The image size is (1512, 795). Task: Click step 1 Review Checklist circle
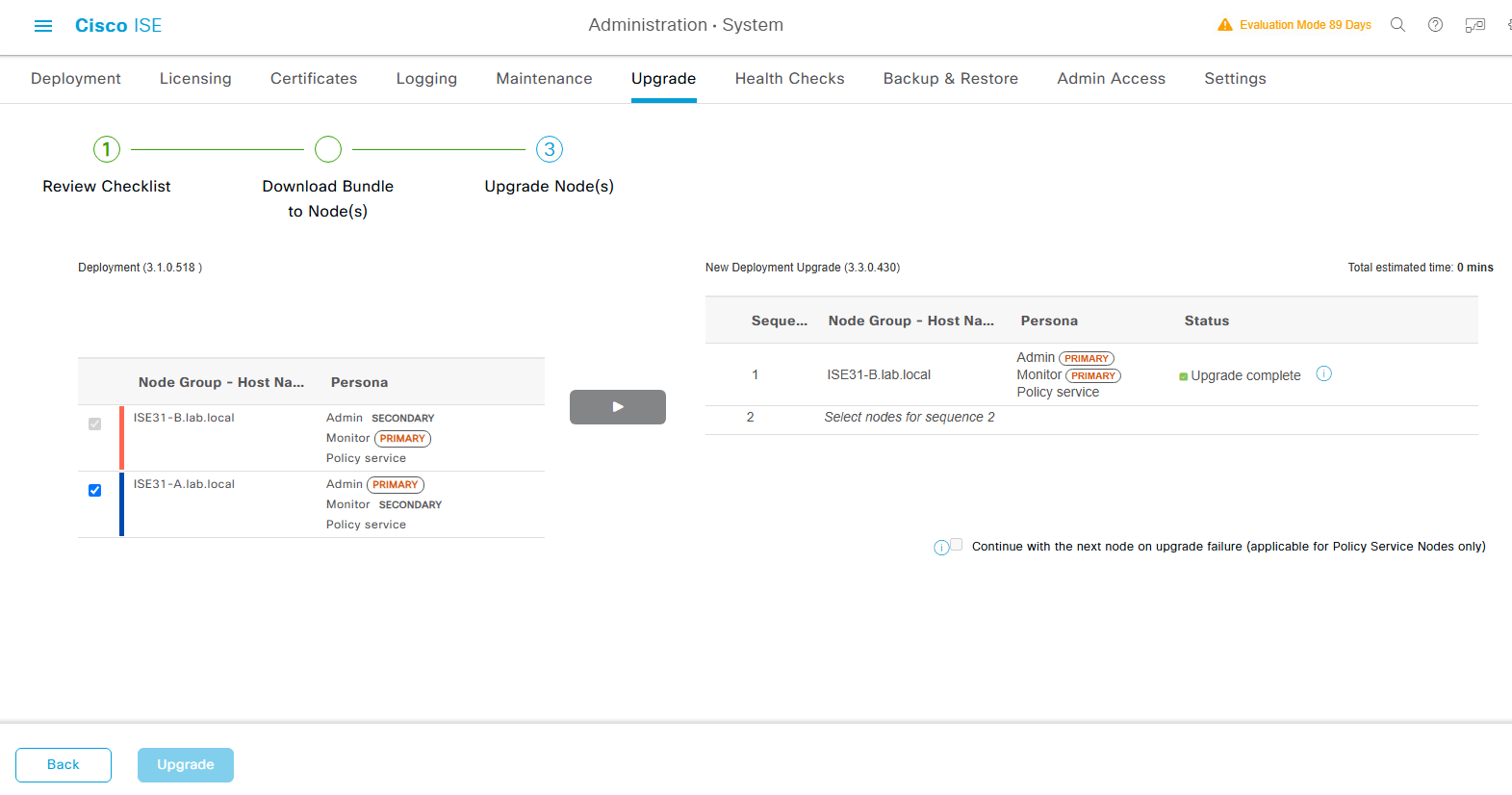(107, 149)
